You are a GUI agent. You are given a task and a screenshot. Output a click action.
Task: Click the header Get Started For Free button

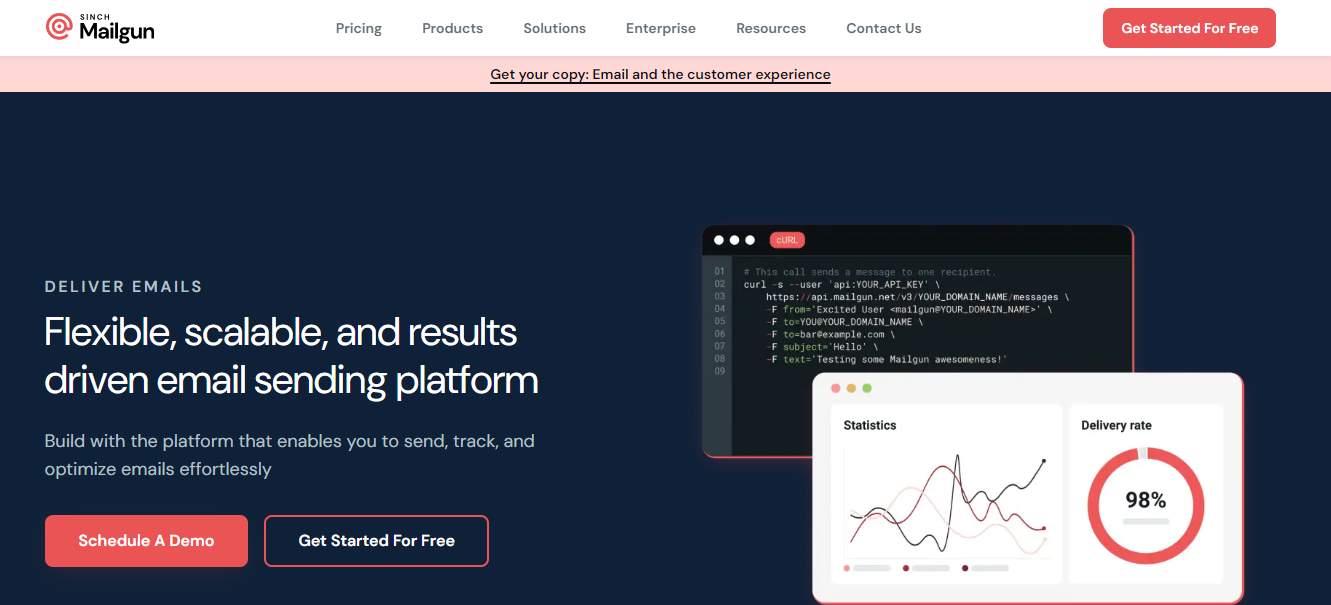pos(1189,28)
